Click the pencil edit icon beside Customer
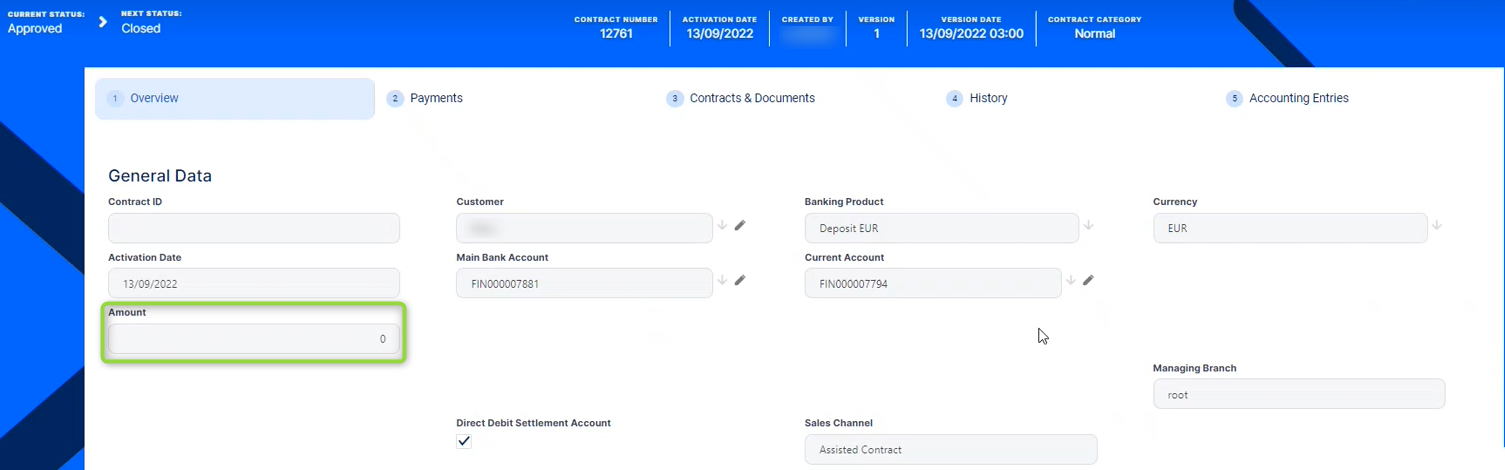The height and width of the screenshot is (470, 1505). pos(740,226)
